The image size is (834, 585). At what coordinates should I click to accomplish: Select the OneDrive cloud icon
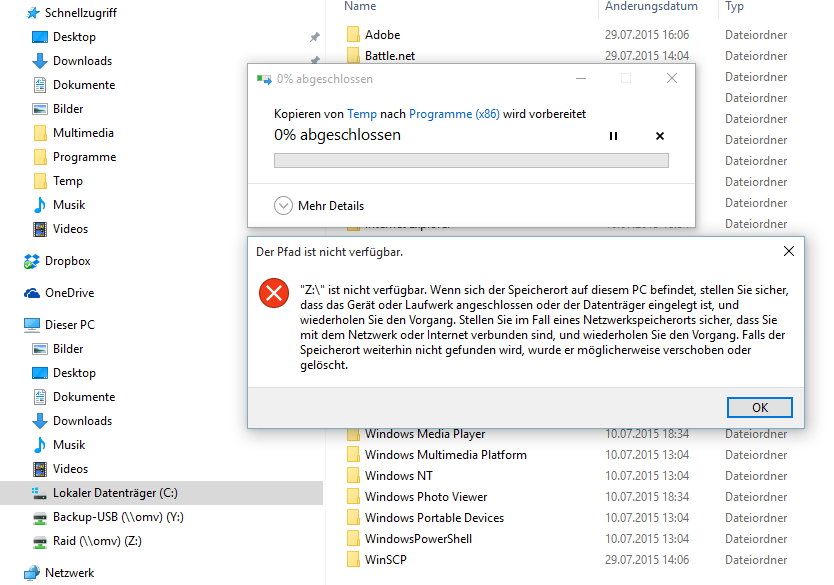coord(31,293)
